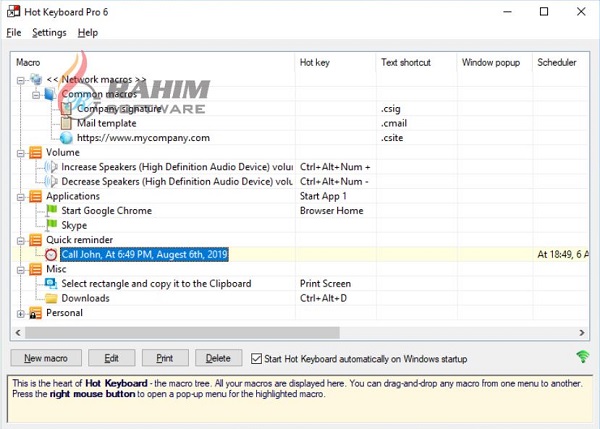Click the Scheduler column header
Viewport: 600px width, 429px height.
coord(561,62)
